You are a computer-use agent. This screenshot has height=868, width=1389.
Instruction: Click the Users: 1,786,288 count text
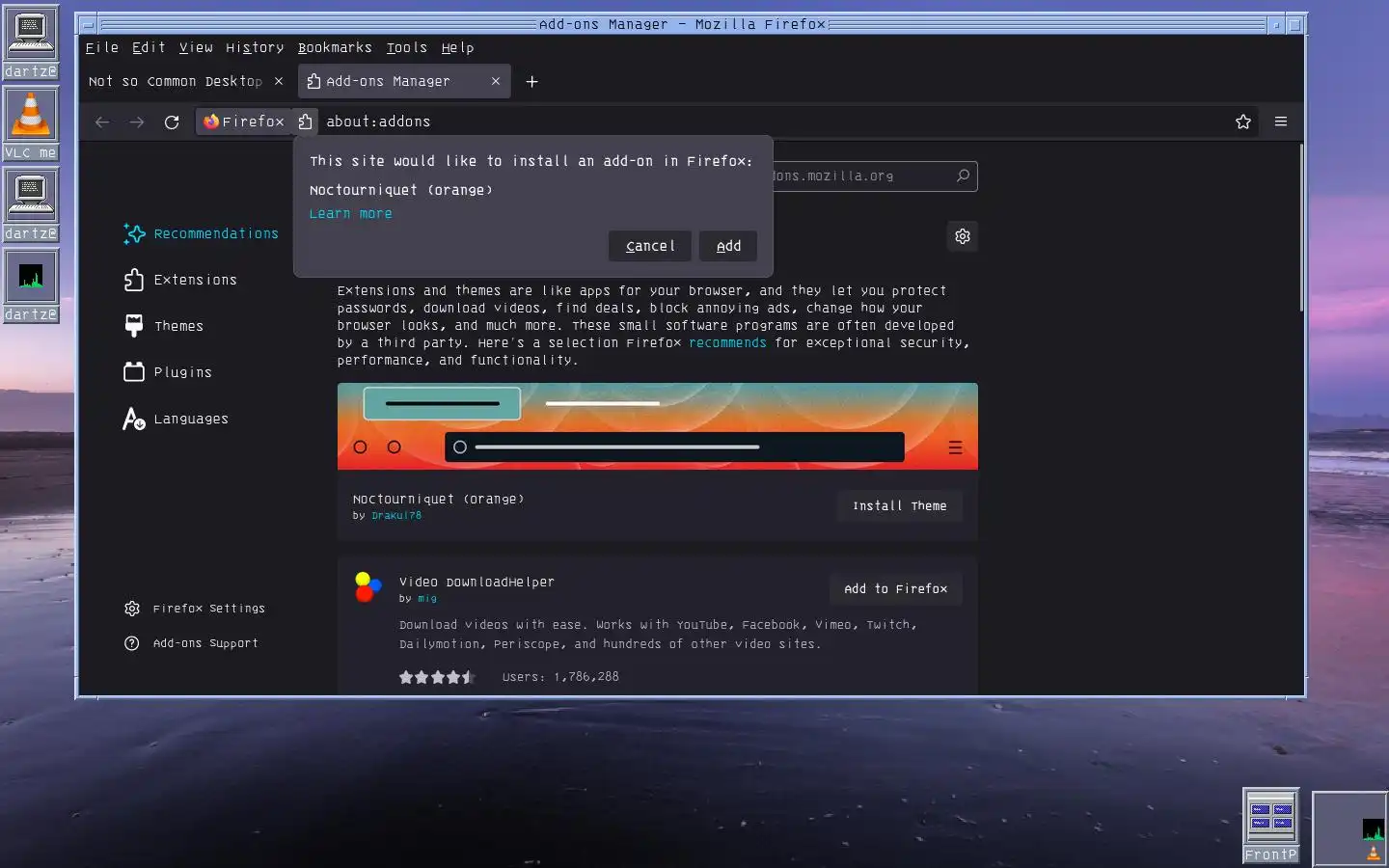pos(560,677)
